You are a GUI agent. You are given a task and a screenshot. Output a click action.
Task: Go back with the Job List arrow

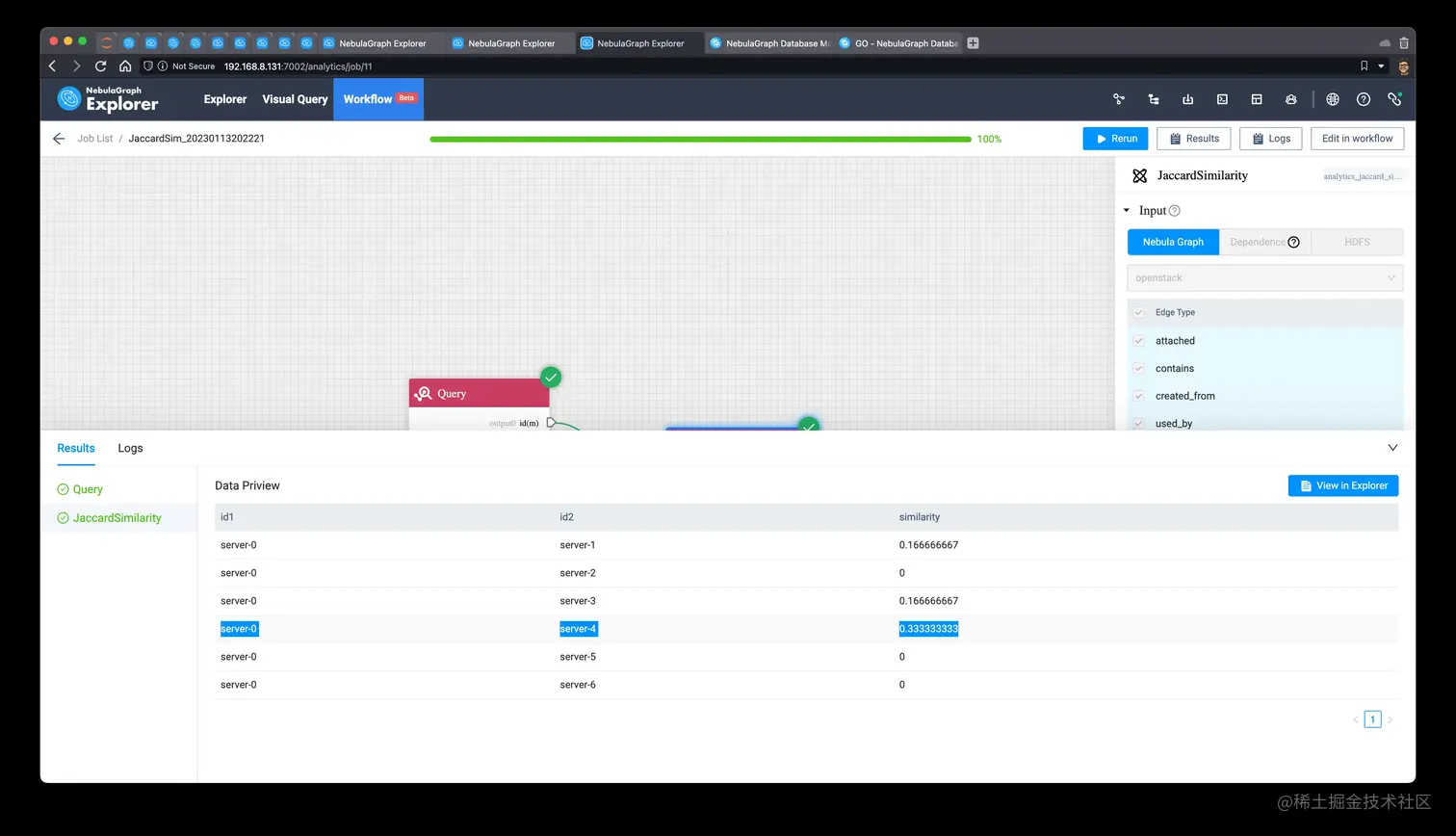click(x=59, y=139)
